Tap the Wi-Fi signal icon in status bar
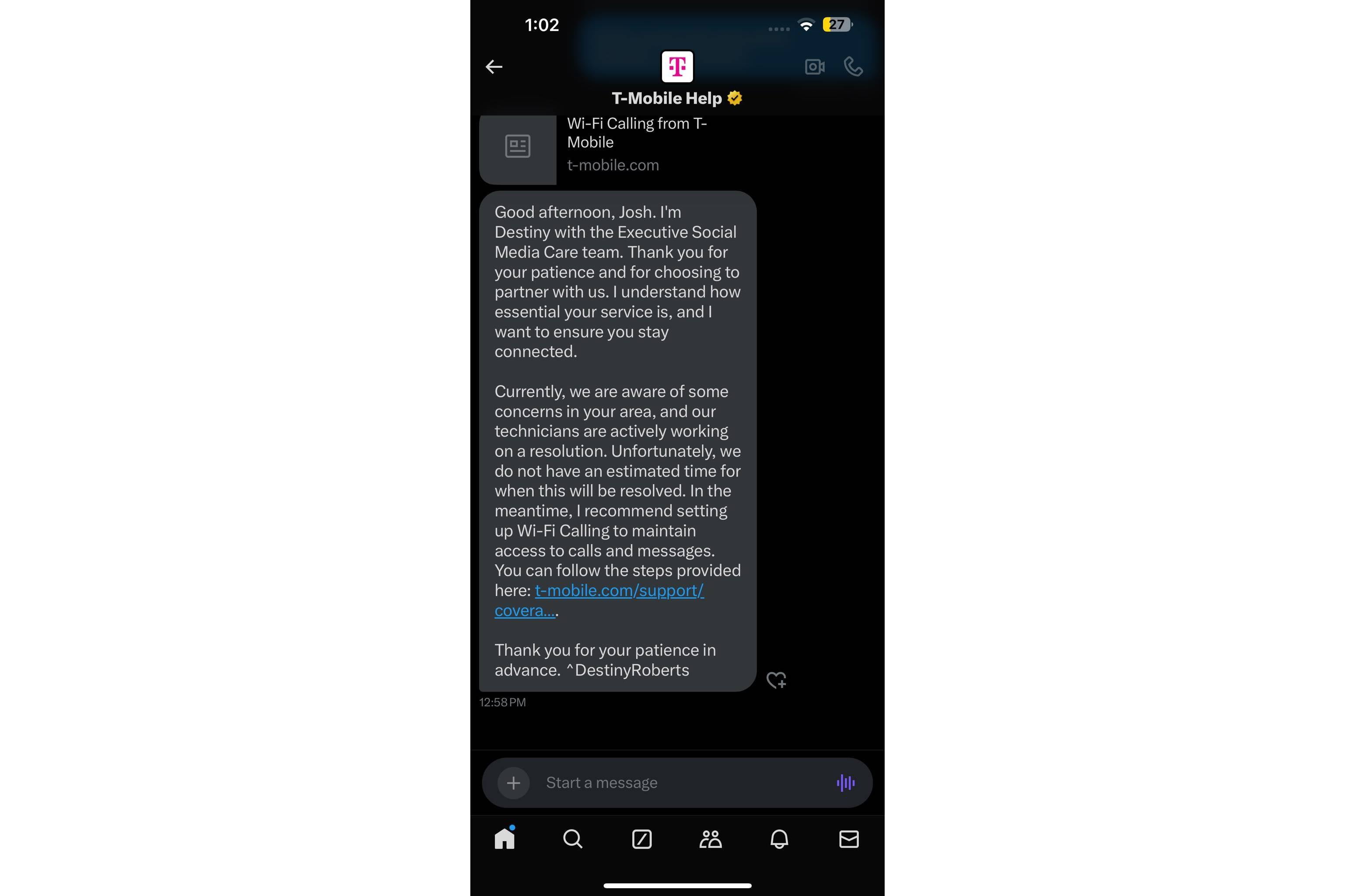1355x896 pixels. pos(808,25)
